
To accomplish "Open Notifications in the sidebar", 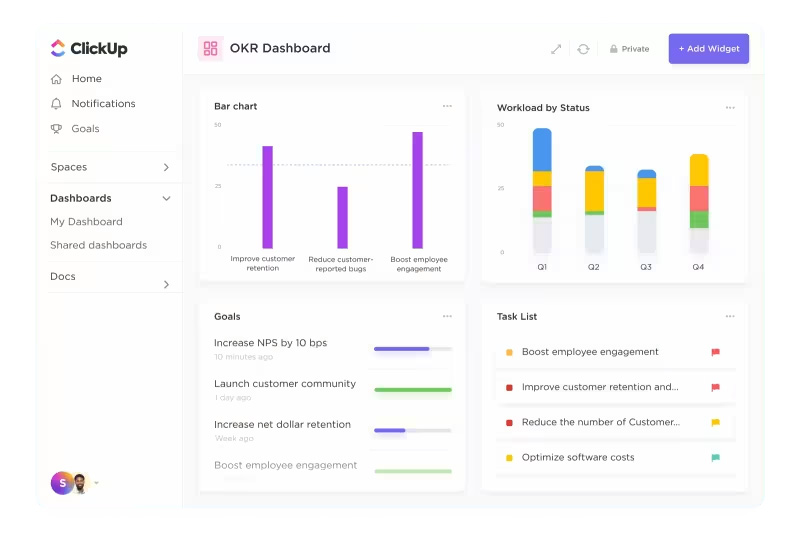I will pos(102,104).
